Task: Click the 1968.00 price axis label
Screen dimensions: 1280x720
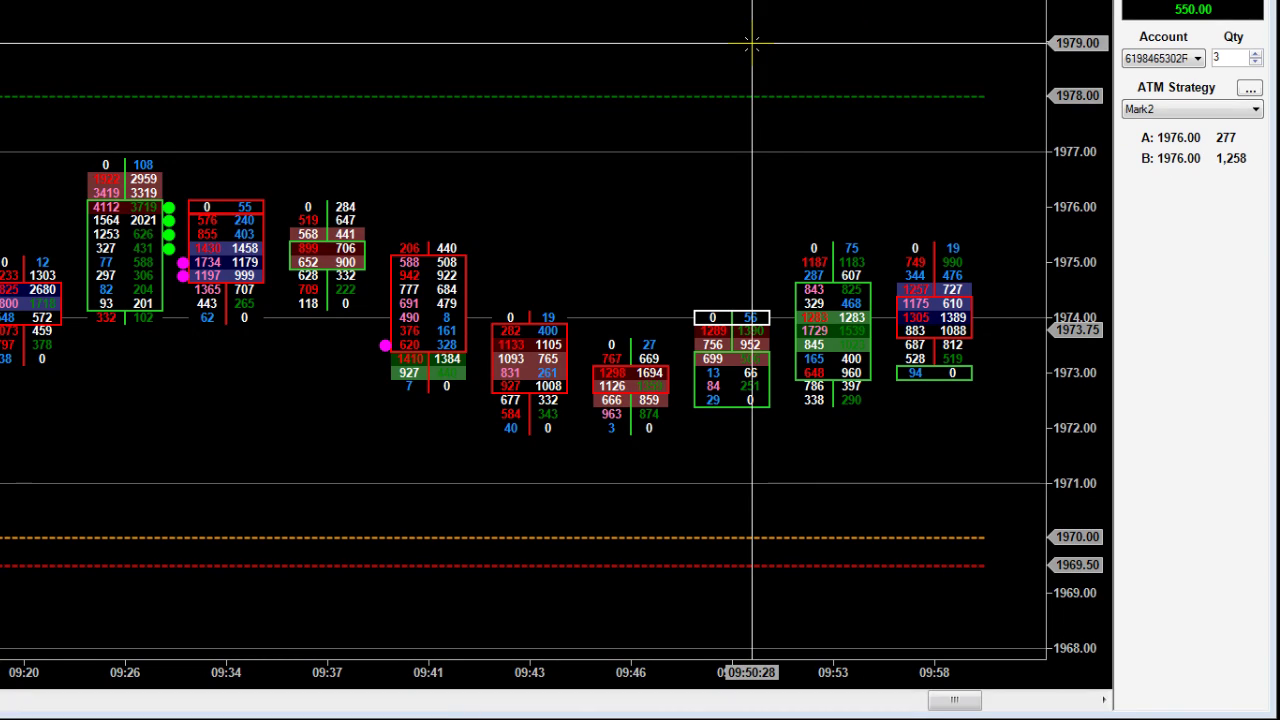Action: click(1077, 648)
